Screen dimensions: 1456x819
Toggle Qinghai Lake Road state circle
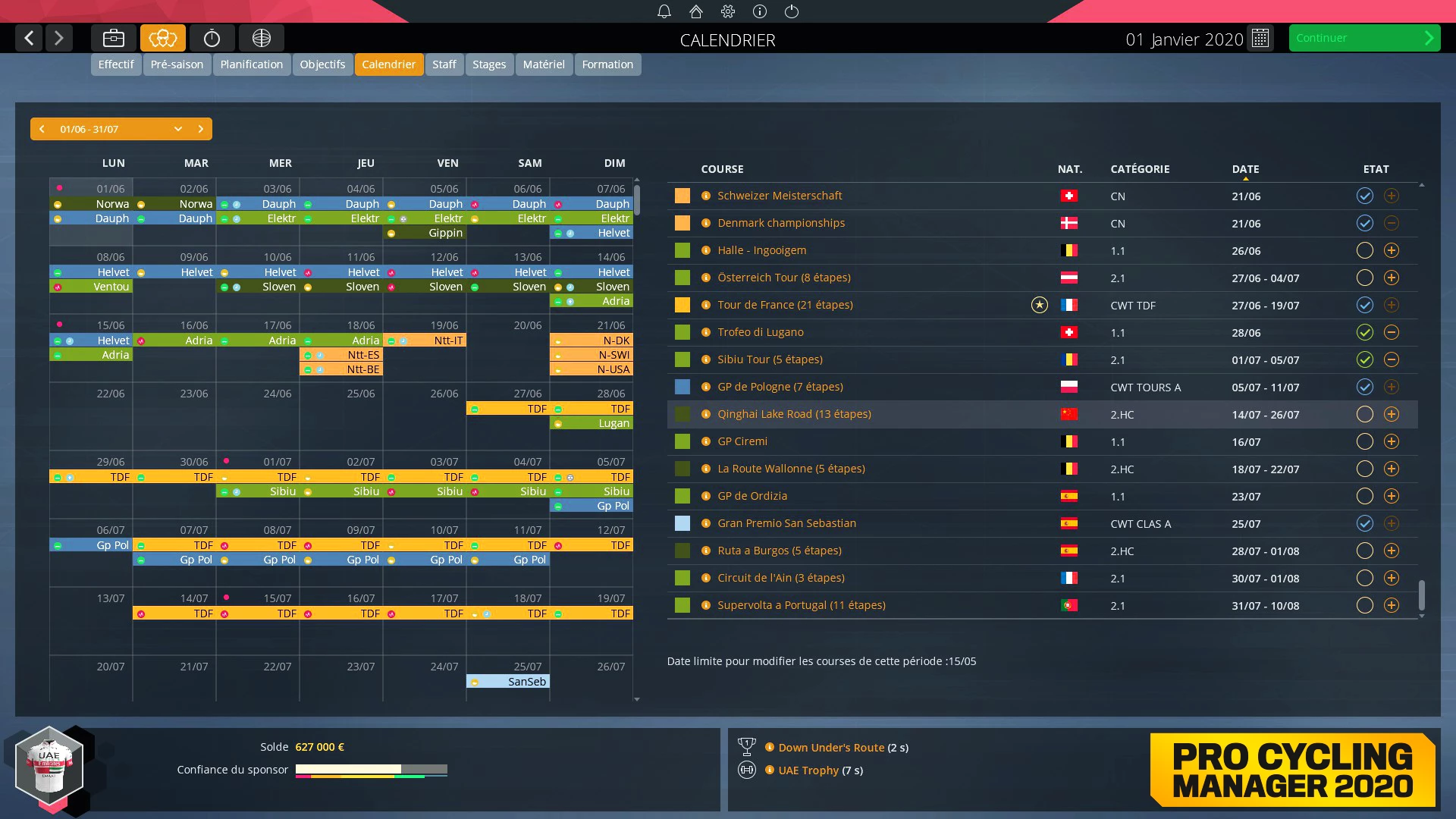tap(1365, 414)
